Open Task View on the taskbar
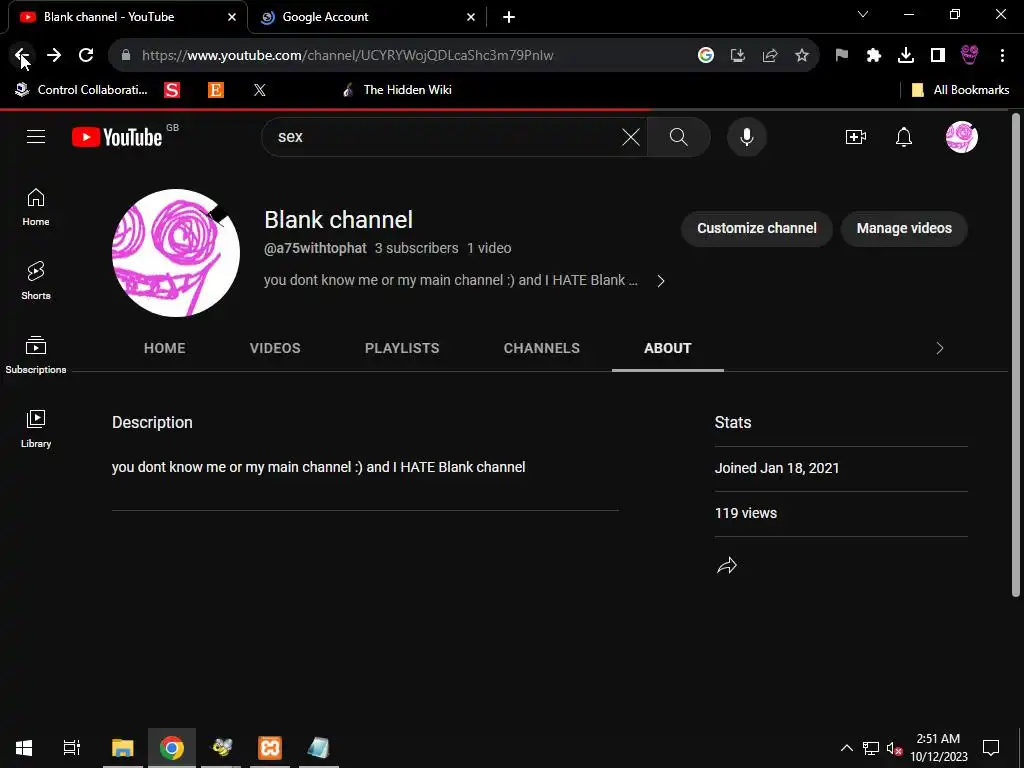Image resolution: width=1024 pixels, height=768 pixels. [x=72, y=748]
